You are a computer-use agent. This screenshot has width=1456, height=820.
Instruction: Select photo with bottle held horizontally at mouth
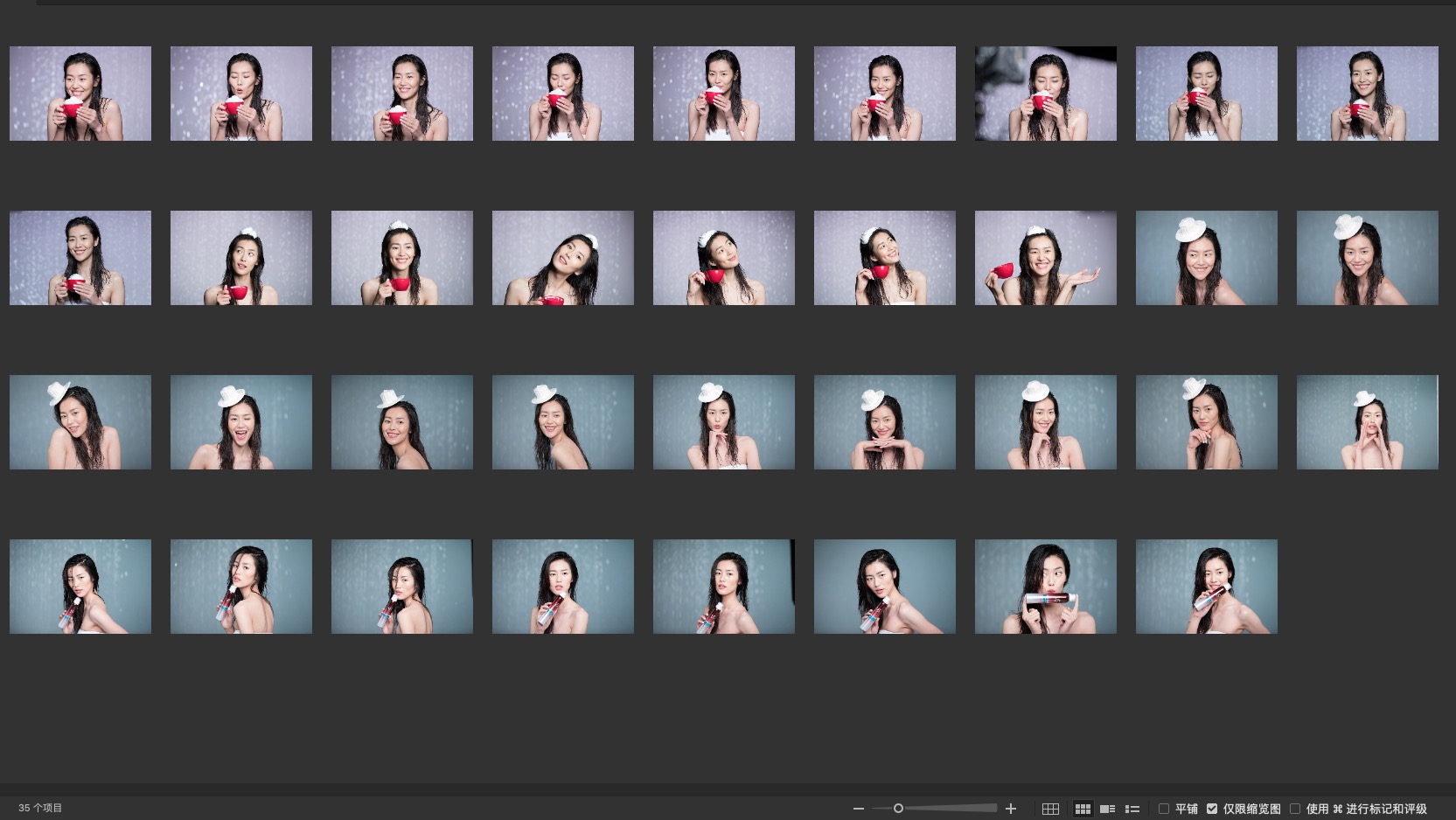tap(1045, 587)
